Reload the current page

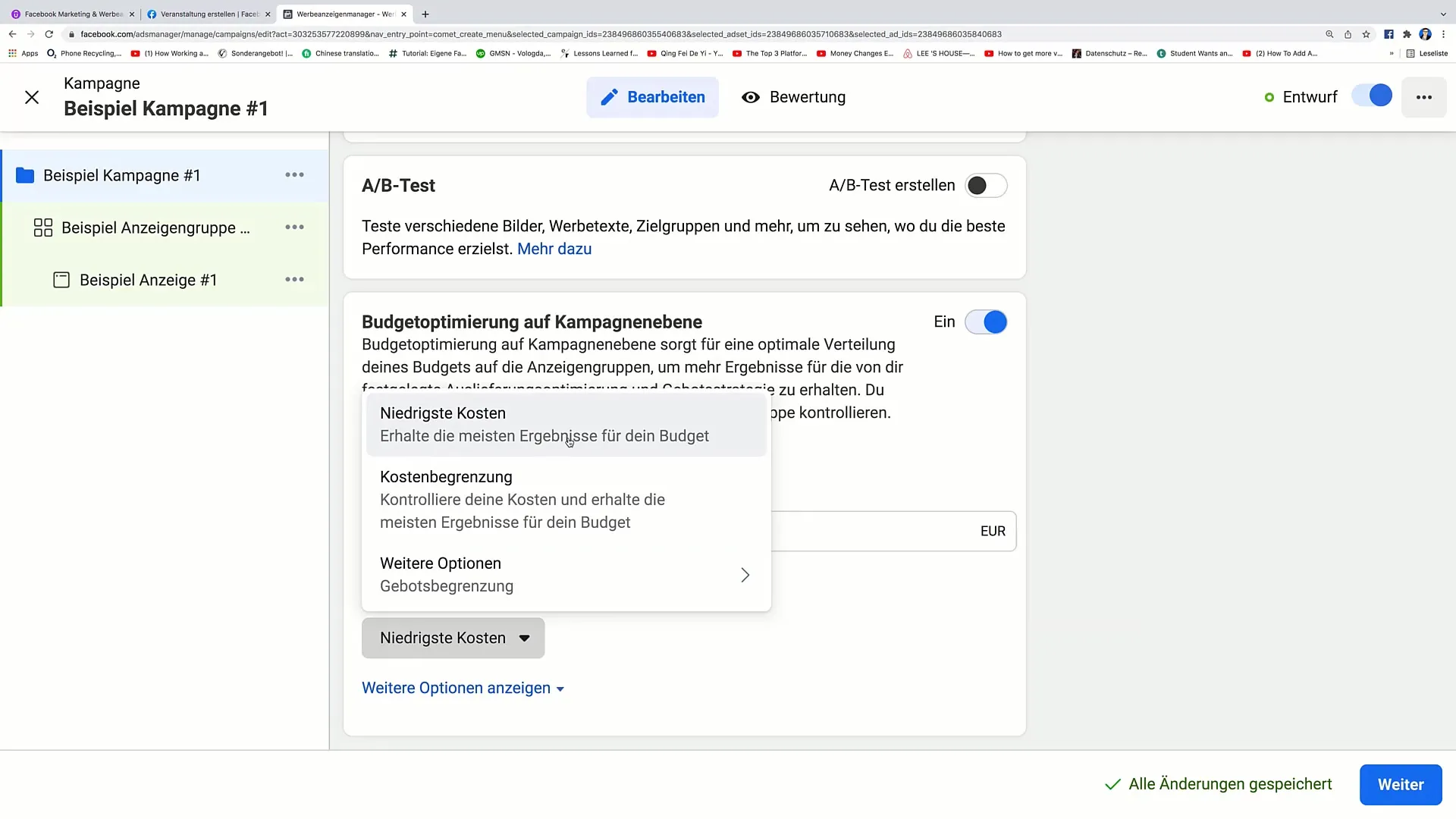pos(49,34)
